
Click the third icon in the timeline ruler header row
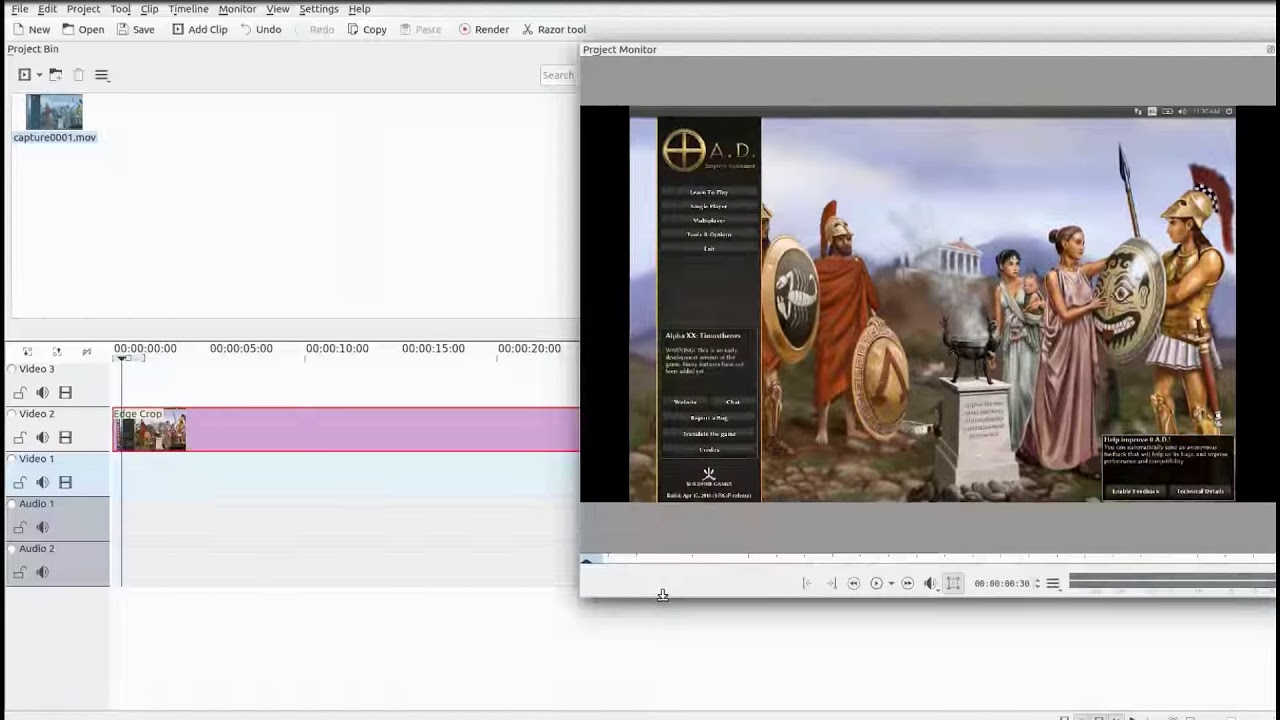click(x=87, y=351)
